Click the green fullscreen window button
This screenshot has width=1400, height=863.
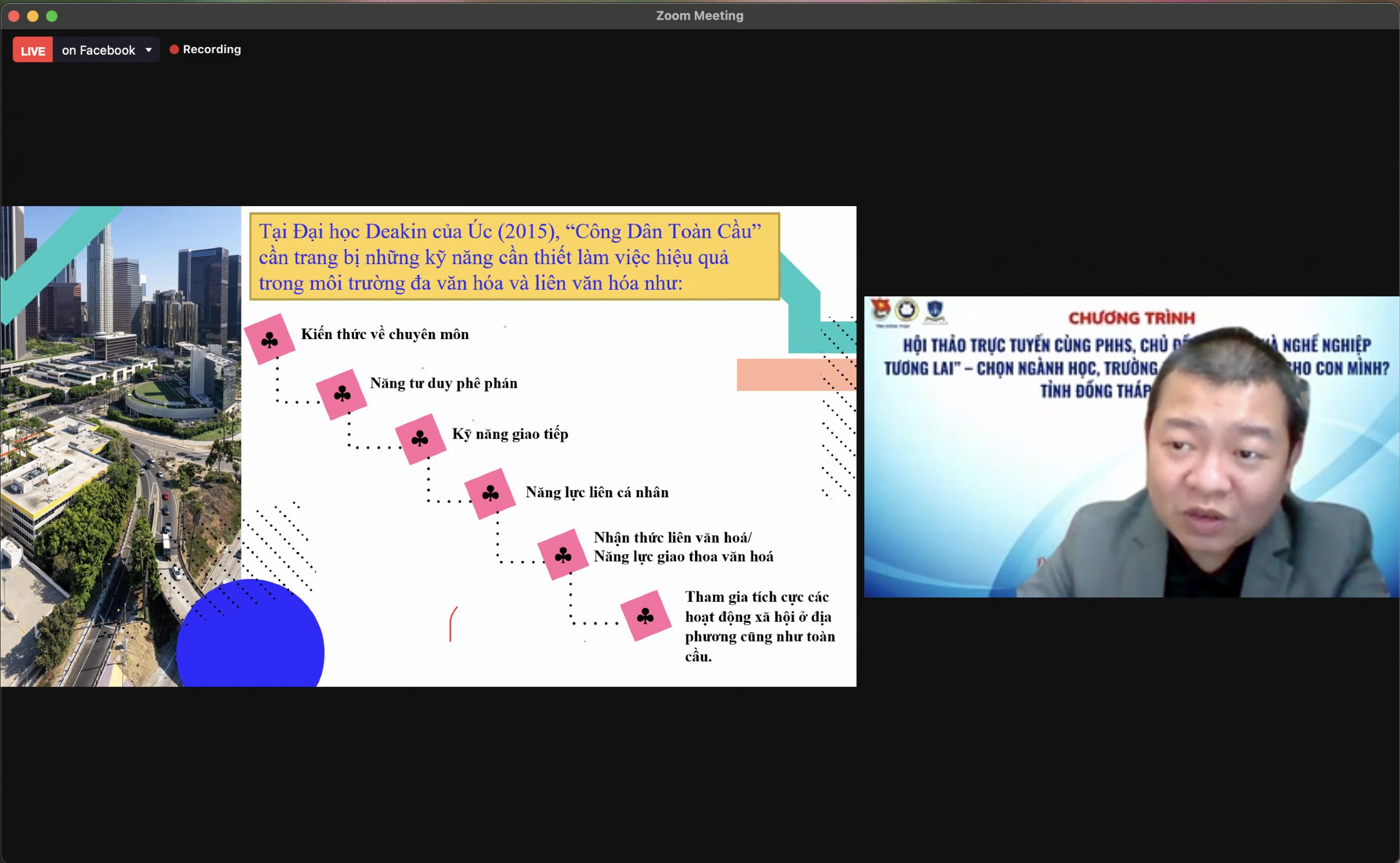[52, 16]
